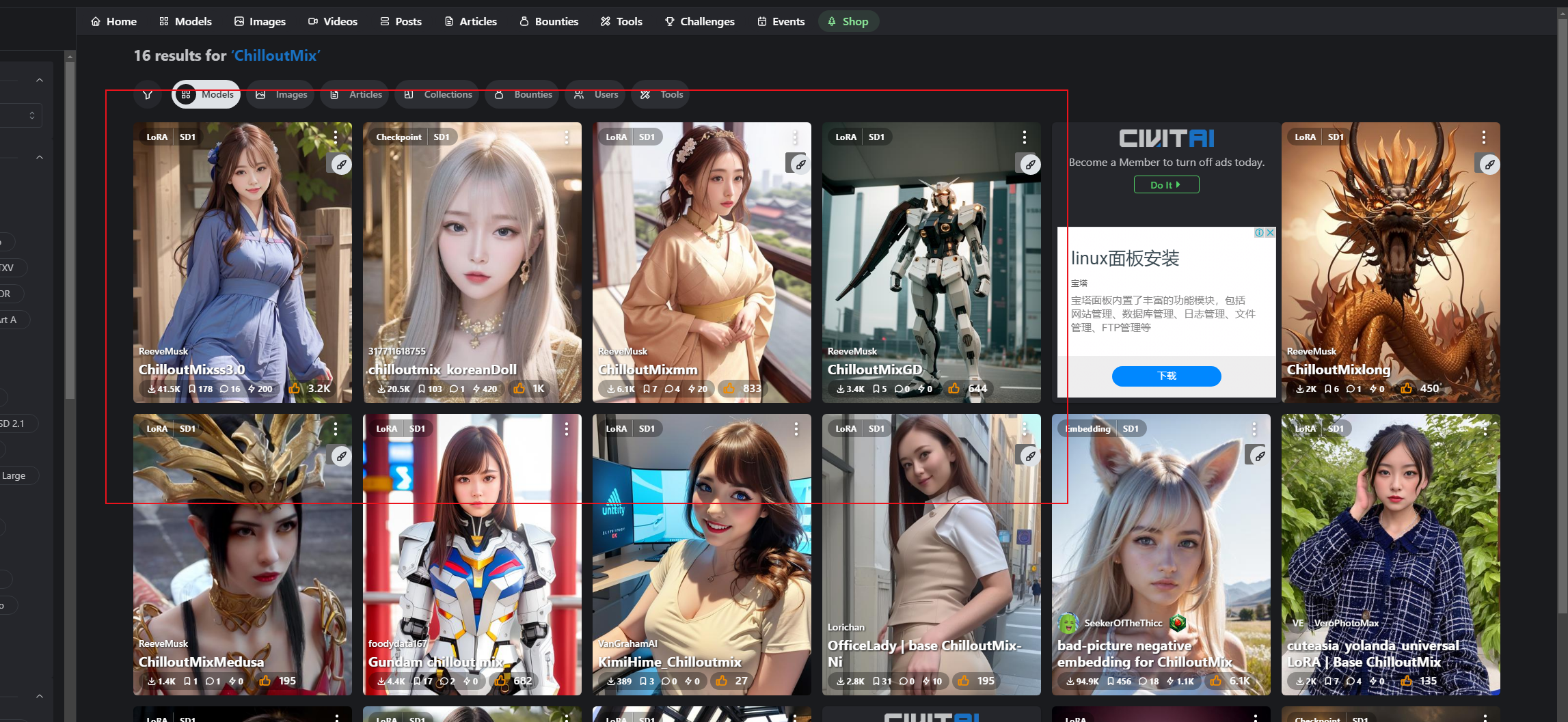The image size is (1568, 722).
Task: Click the linux面板安装 ad headline
Action: 1125,258
